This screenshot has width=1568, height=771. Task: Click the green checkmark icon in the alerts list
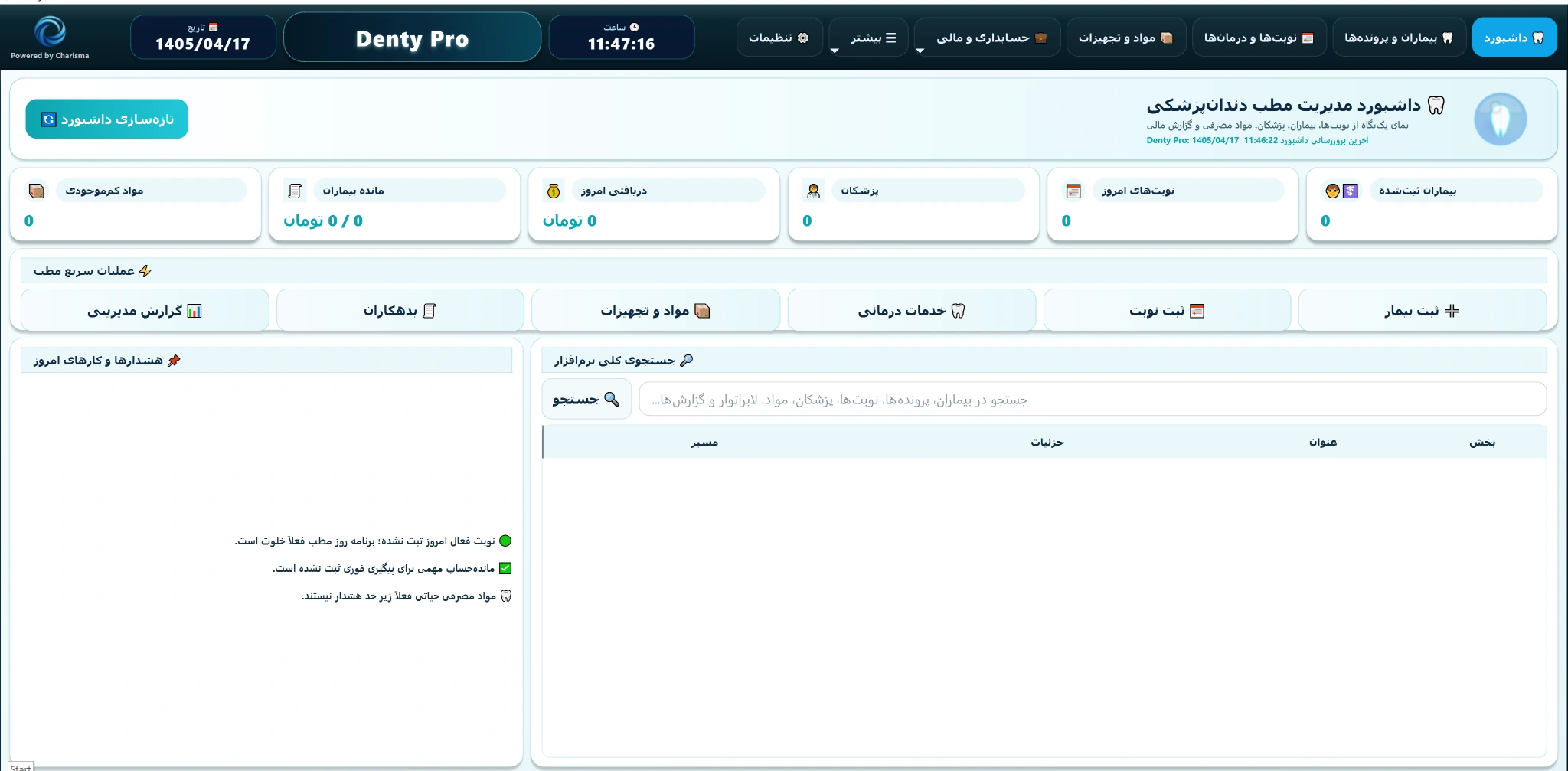(505, 568)
